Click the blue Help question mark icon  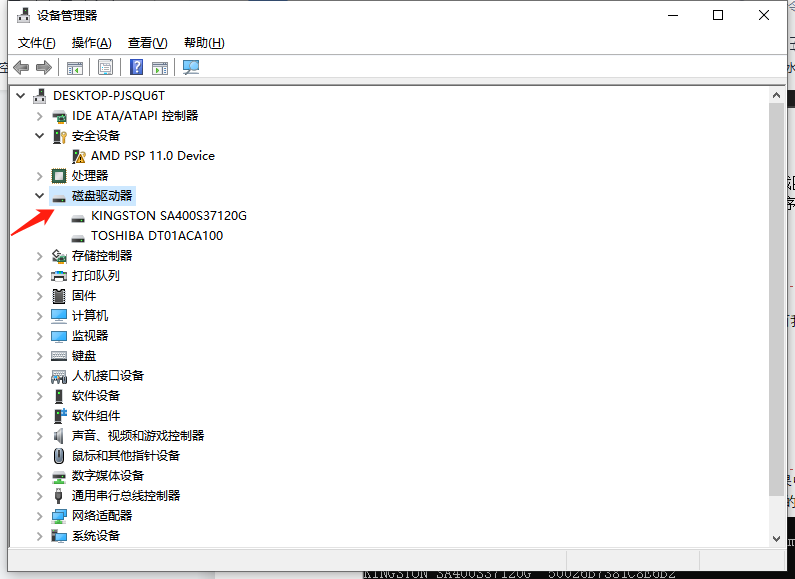(137, 67)
